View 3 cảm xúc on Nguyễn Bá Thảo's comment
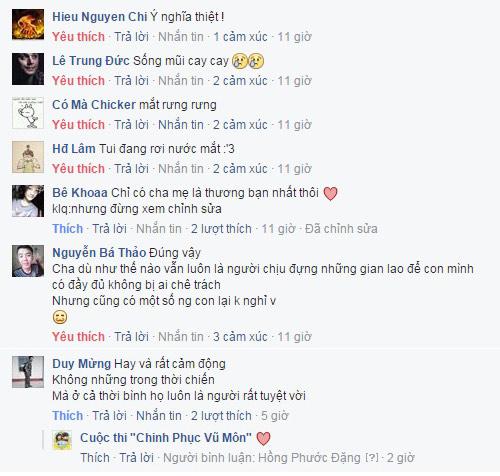This screenshot has width=500, height=476. point(240,337)
